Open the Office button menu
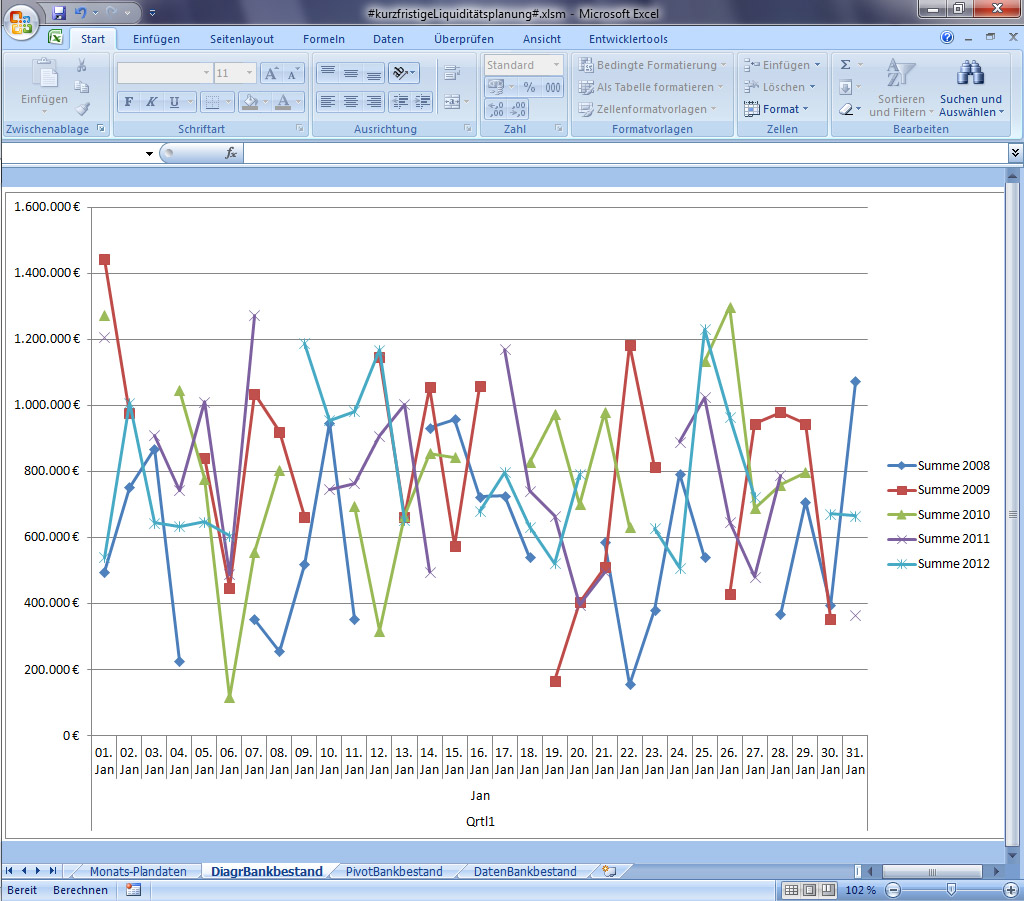Viewport: 1024px width, 901px height. click(x=21, y=22)
